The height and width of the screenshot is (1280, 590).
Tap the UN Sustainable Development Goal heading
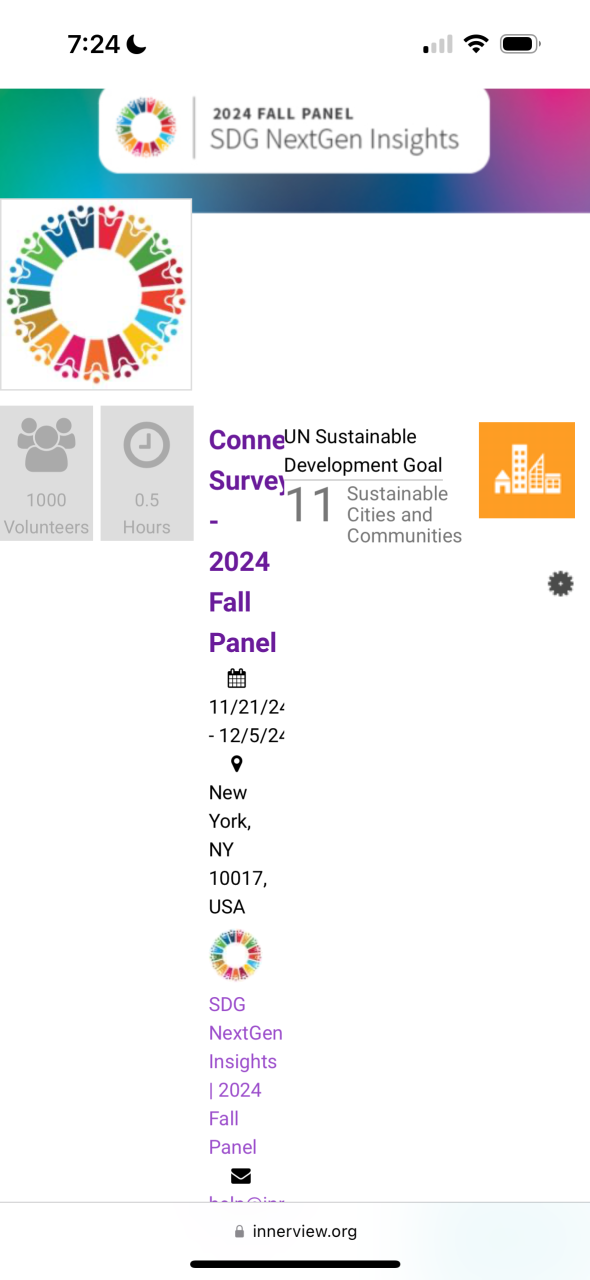[x=363, y=451]
